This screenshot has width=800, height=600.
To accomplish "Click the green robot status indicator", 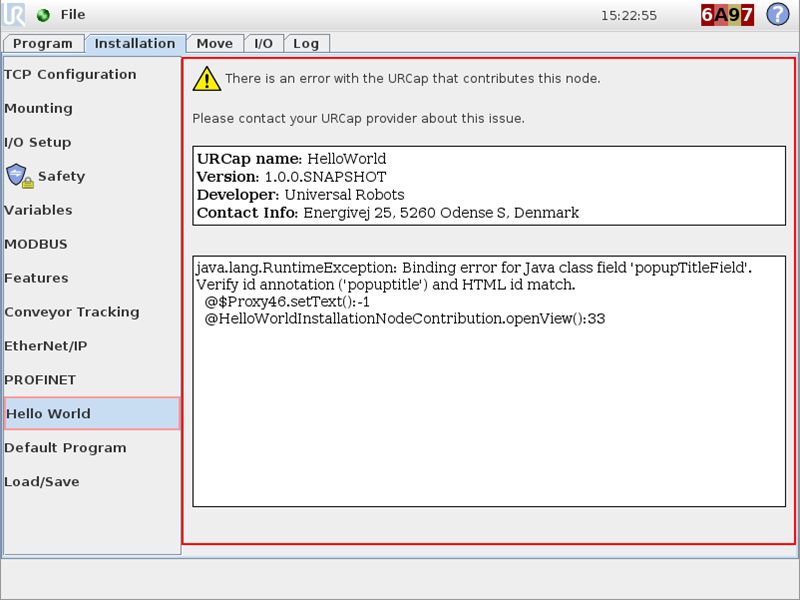I will click(43, 15).
